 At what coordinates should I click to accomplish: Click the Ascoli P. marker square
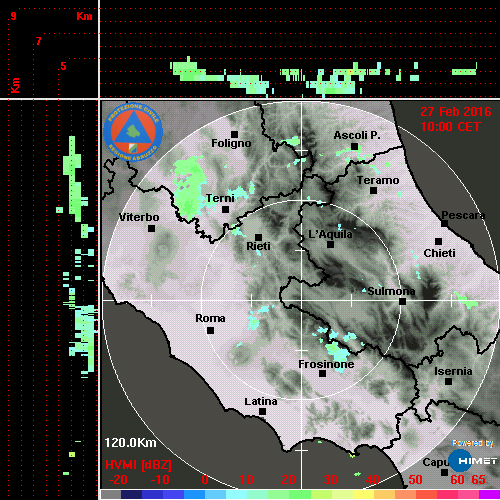(355, 146)
